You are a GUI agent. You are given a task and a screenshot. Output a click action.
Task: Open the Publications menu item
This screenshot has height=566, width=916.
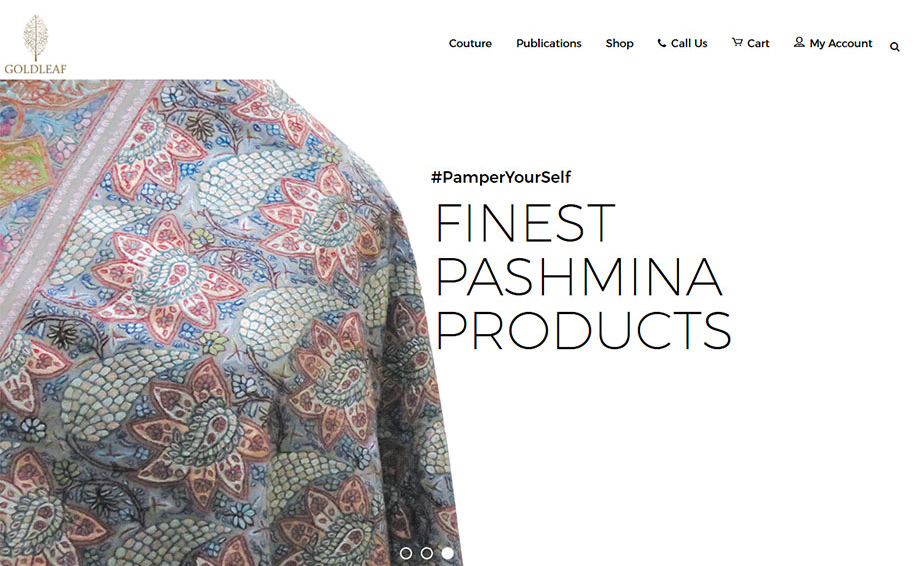point(549,43)
